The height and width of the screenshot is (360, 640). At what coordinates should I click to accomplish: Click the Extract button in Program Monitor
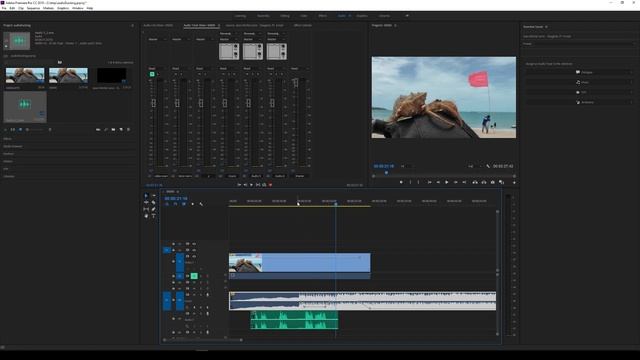484,182
